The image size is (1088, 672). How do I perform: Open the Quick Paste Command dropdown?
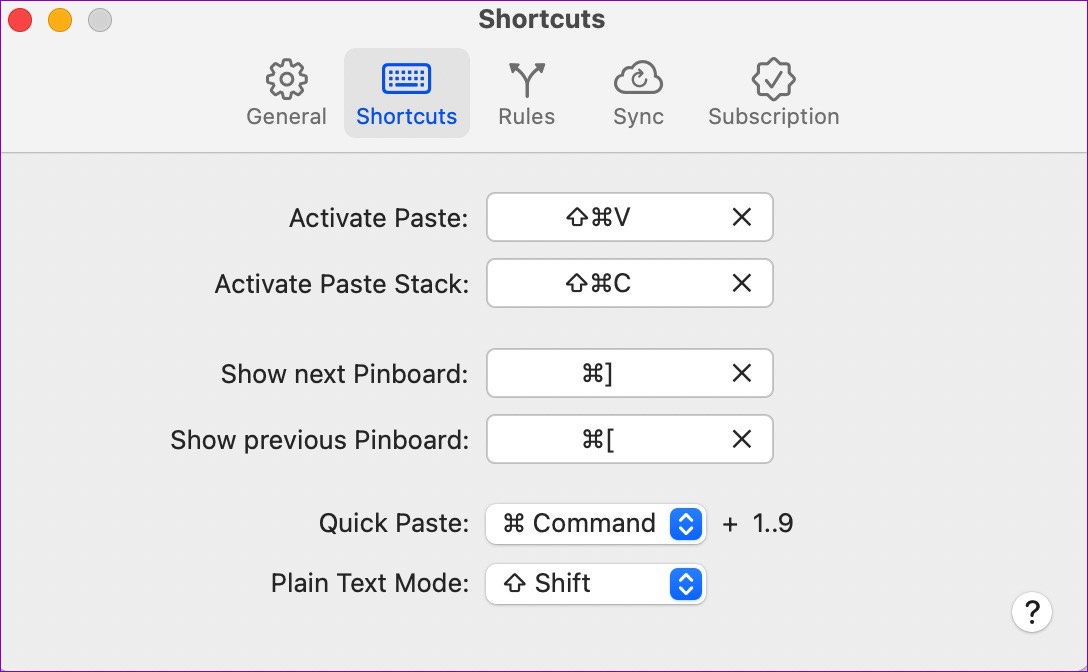click(596, 523)
